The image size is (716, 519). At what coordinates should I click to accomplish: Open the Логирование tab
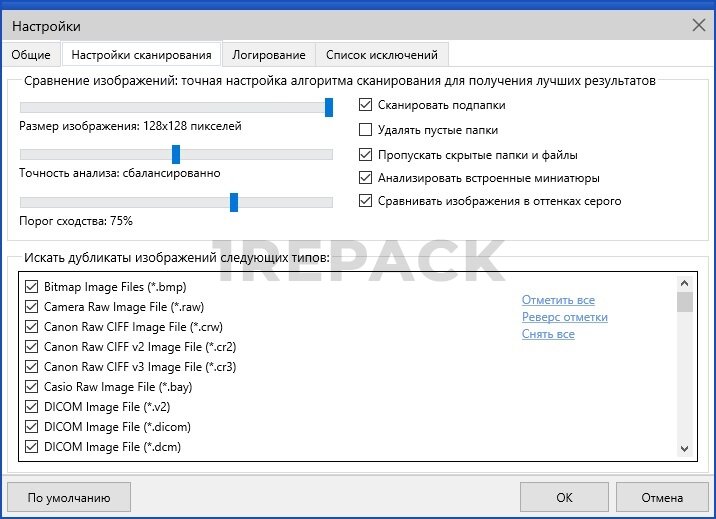pos(267,54)
